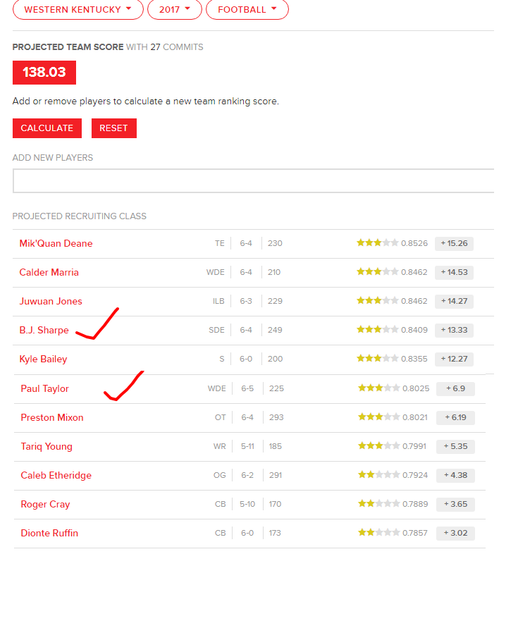The width and height of the screenshot is (506, 640).
Task: Open the 2017 year dropdown
Action: [x=175, y=9]
